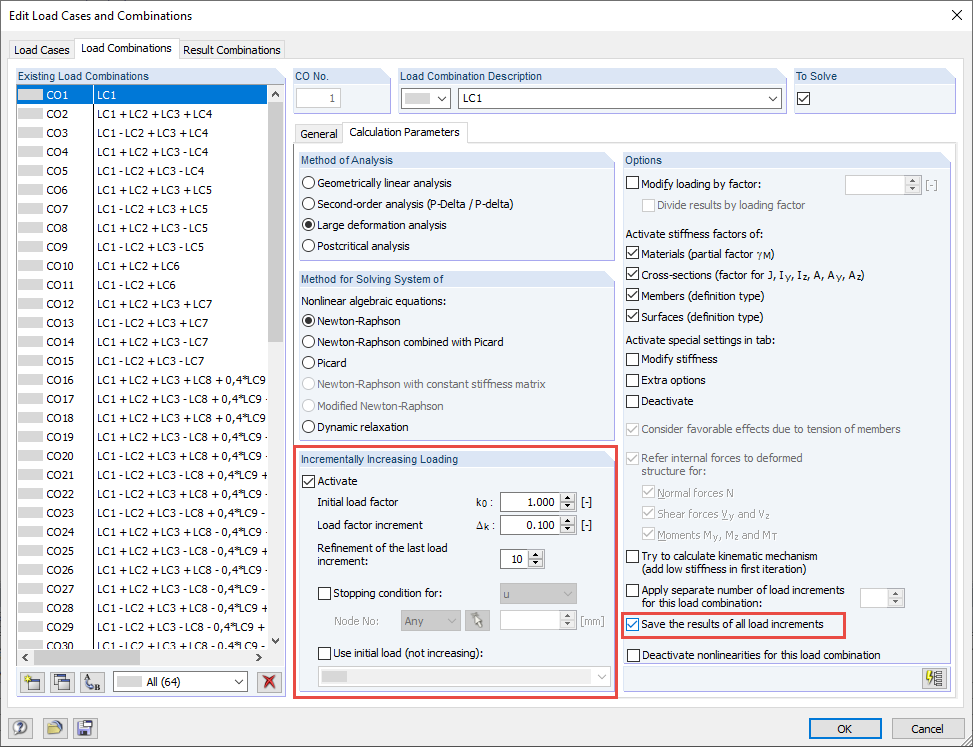Select load combination CO2 row
The image size is (973, 747).
(x=143, y=114)
